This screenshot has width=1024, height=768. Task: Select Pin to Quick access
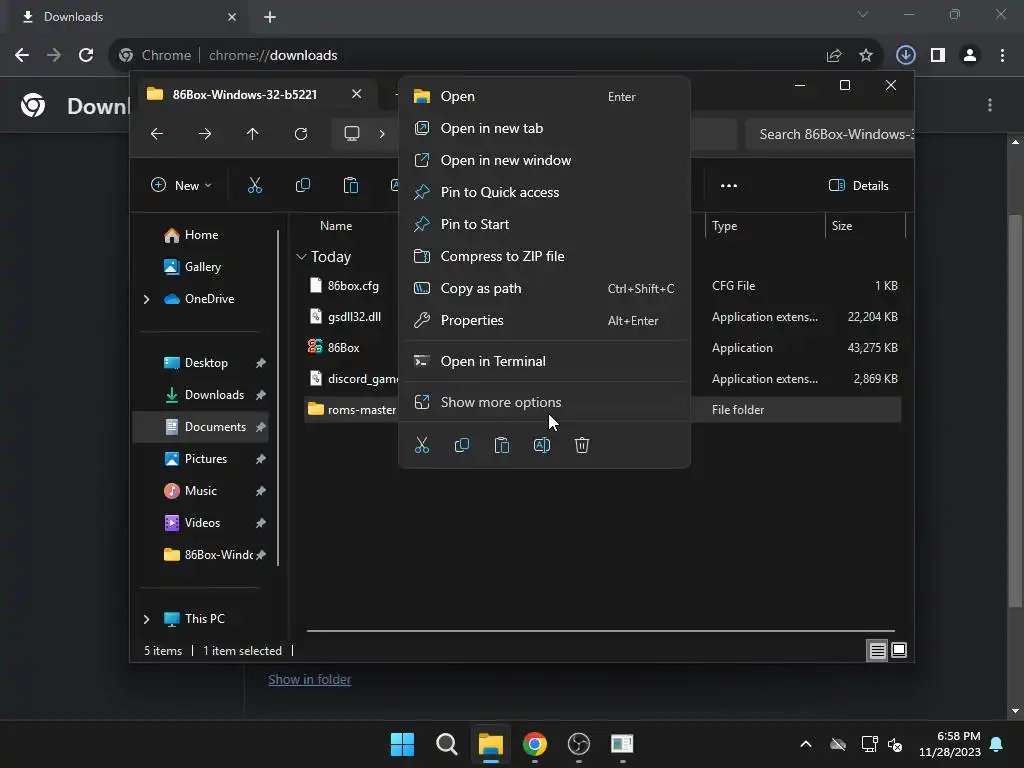point(544,193)
